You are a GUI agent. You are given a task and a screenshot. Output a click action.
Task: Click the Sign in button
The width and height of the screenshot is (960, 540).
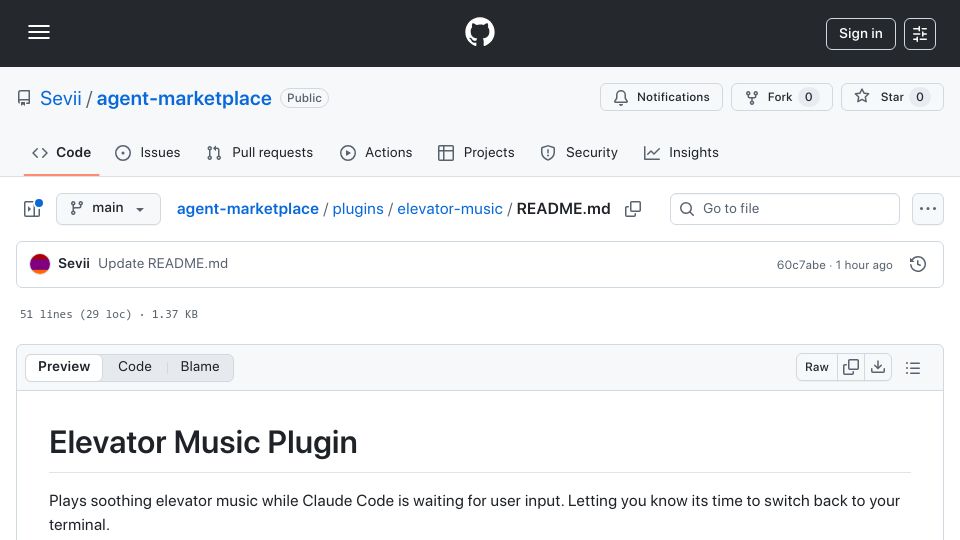pyautogui.click(x=860, y=34)
